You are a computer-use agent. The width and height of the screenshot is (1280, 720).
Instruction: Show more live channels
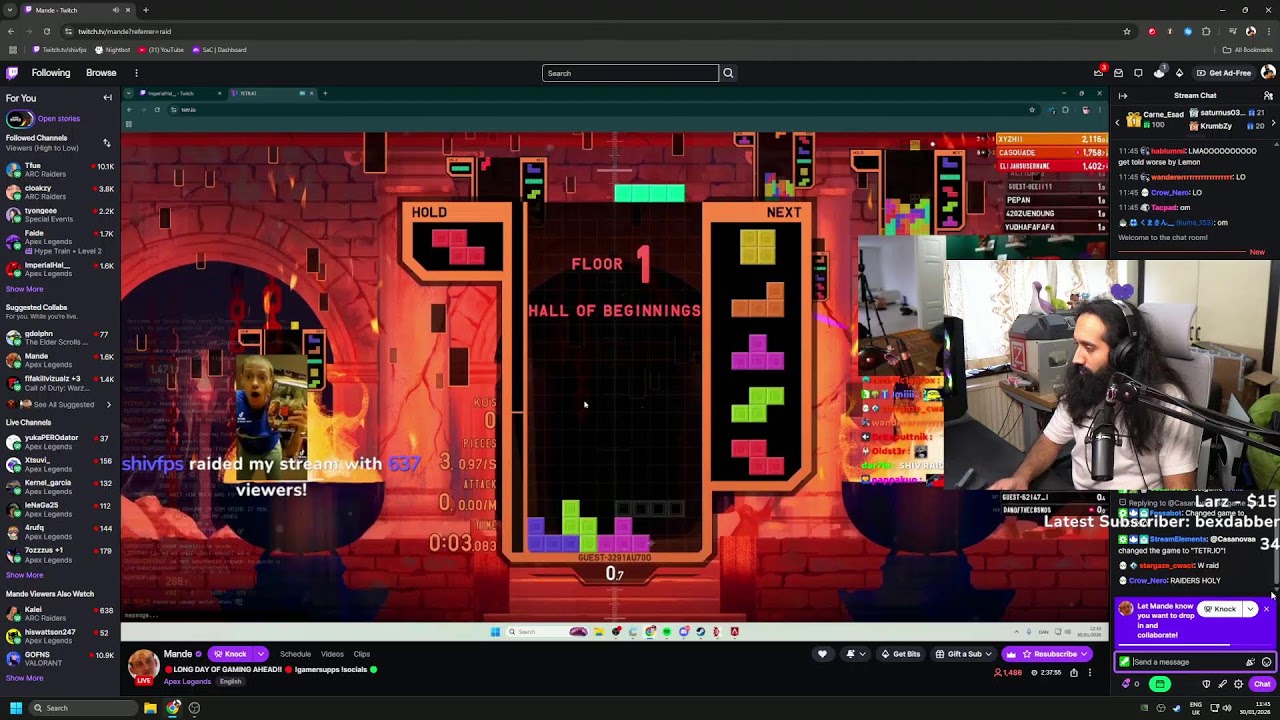pyautogui.click(x=25, y=575)
